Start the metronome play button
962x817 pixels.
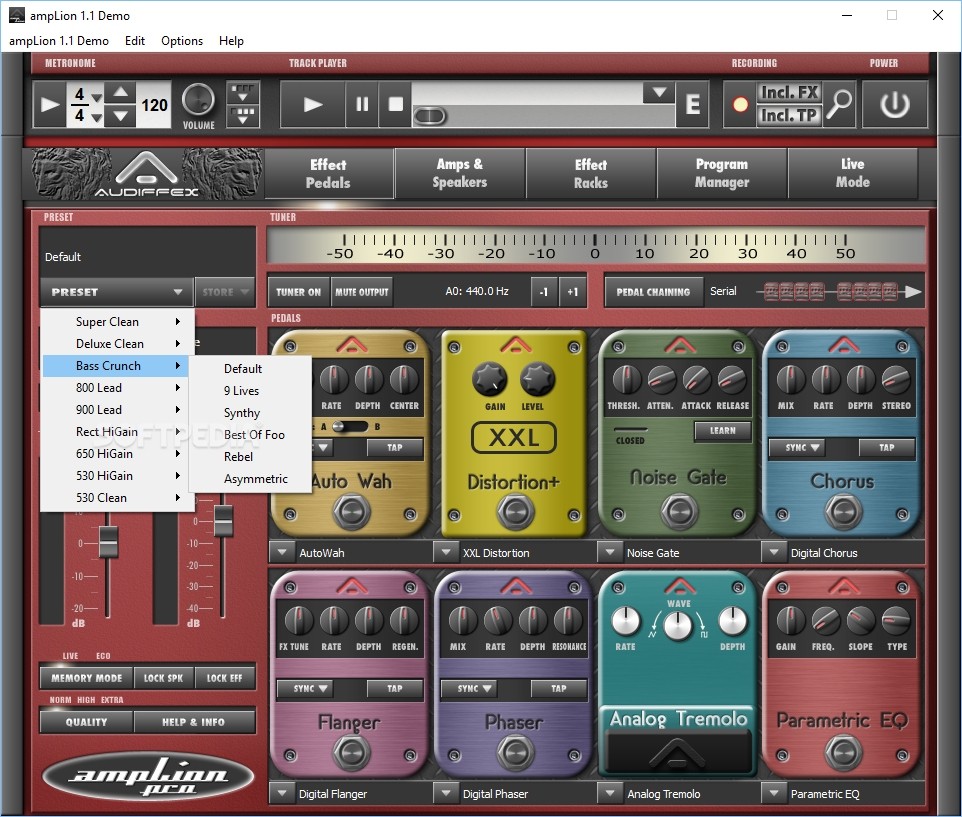pyautogui.click(x=50, y=105)
